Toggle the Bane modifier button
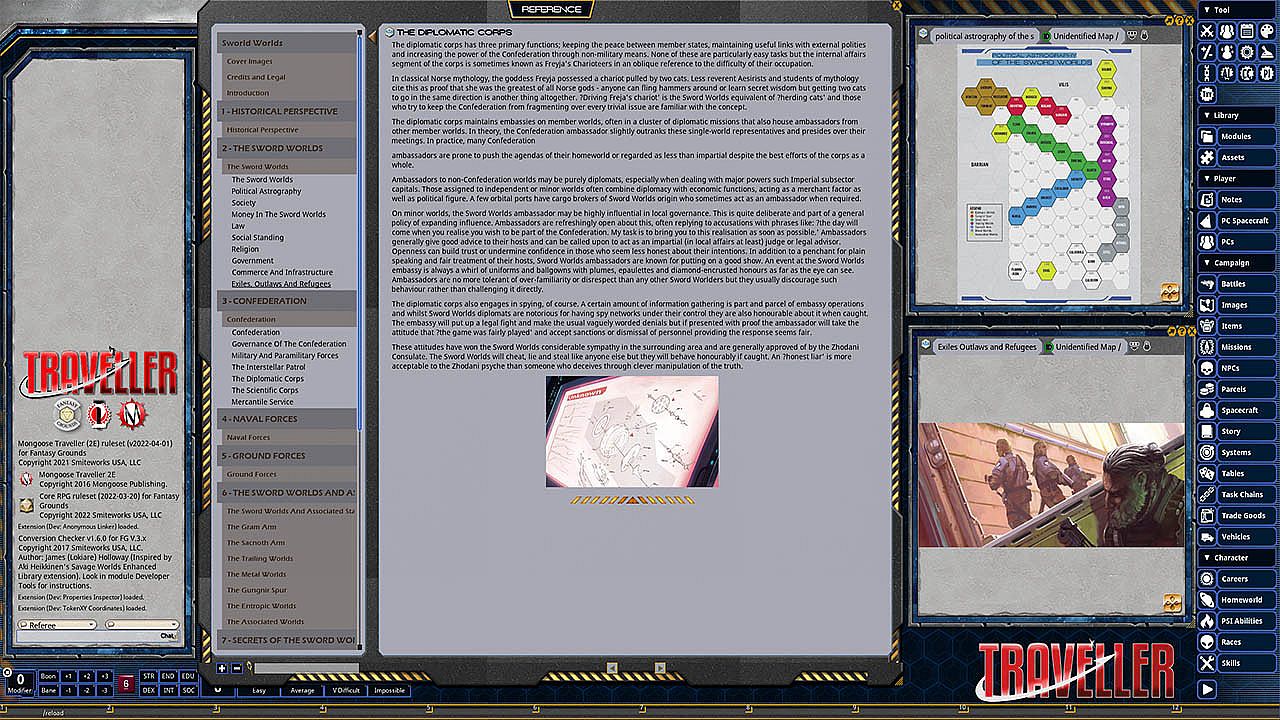The image size is (1280, 720). [x=48, y=690]
